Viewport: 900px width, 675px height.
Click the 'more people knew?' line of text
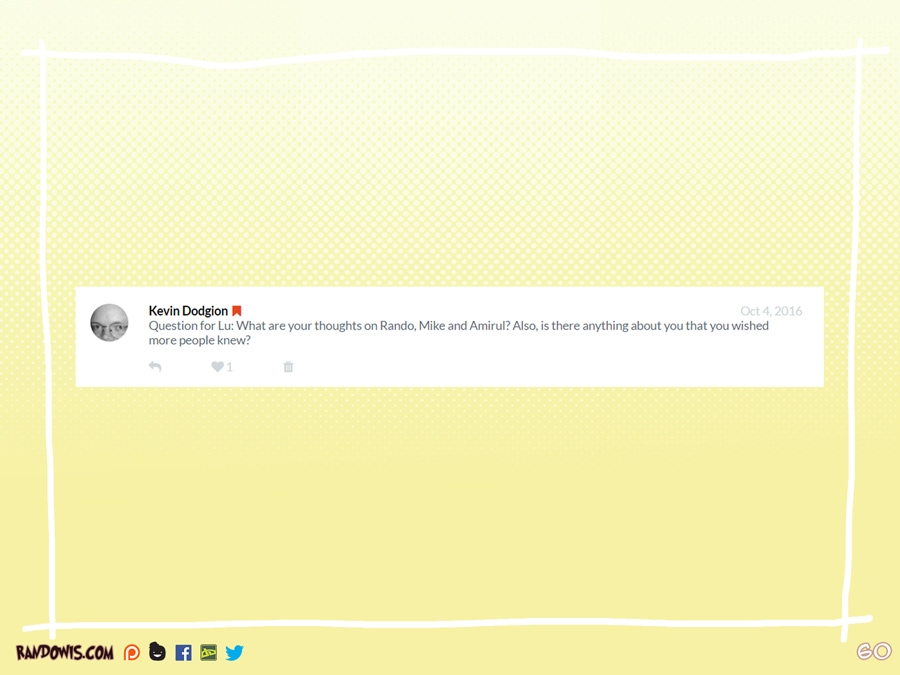coord(199,340)
